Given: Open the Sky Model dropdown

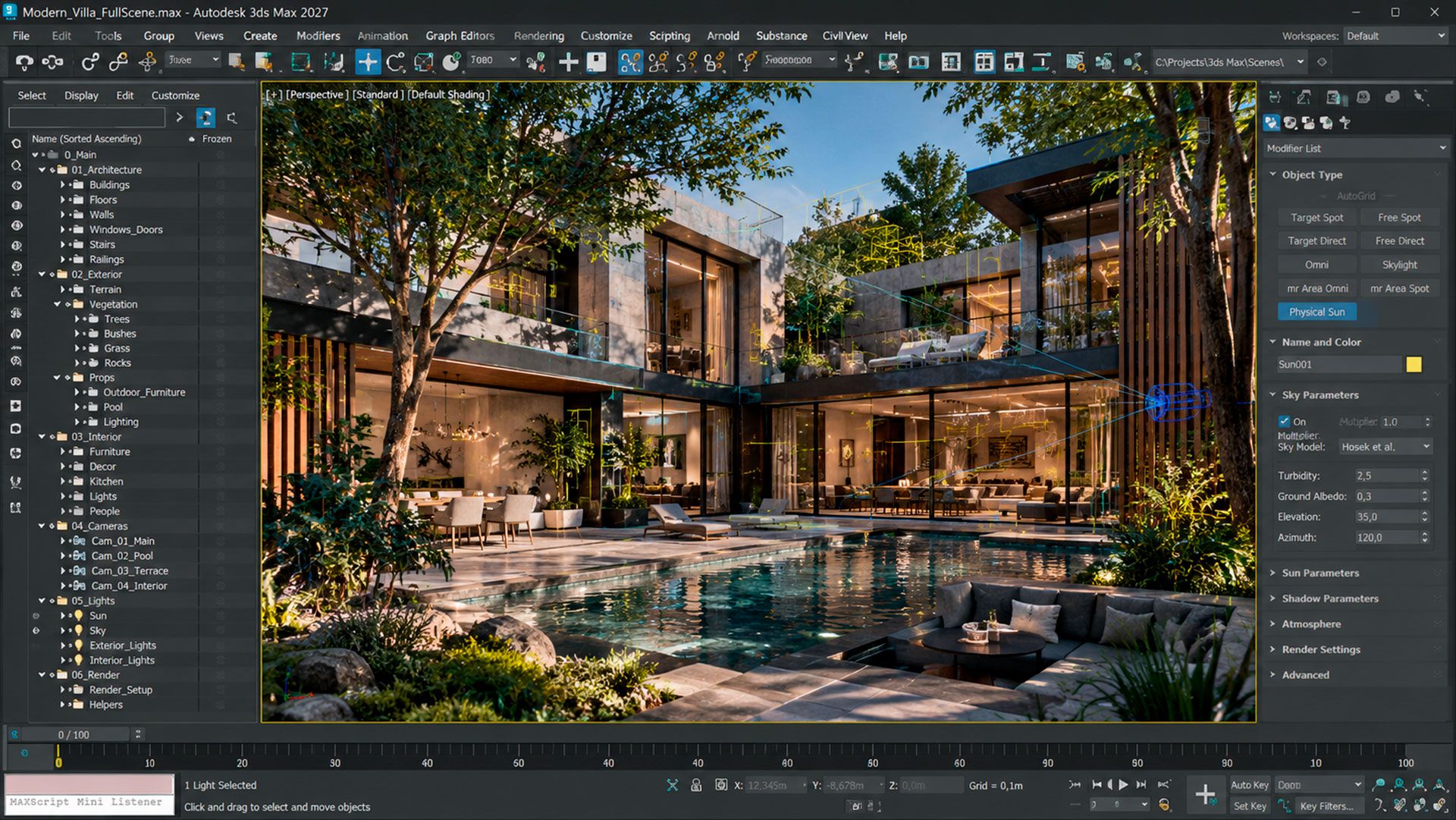Looking at the screenshot, I should 1385,447.
